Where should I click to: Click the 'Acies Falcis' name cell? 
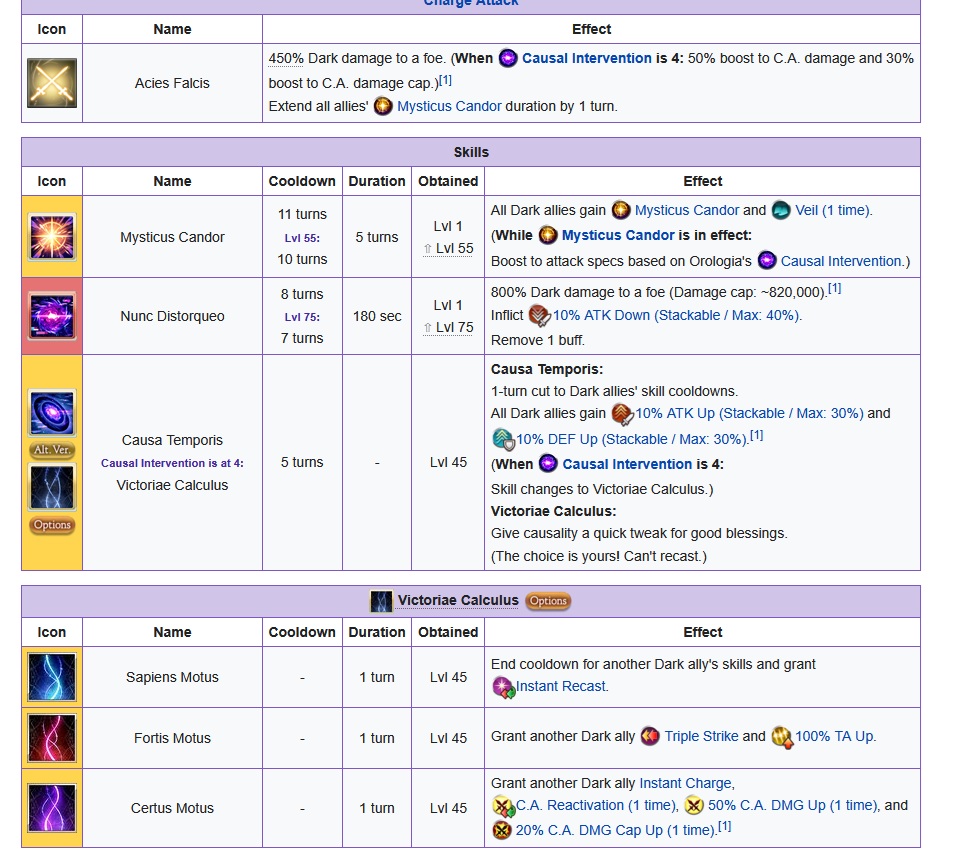coord(172,83)
